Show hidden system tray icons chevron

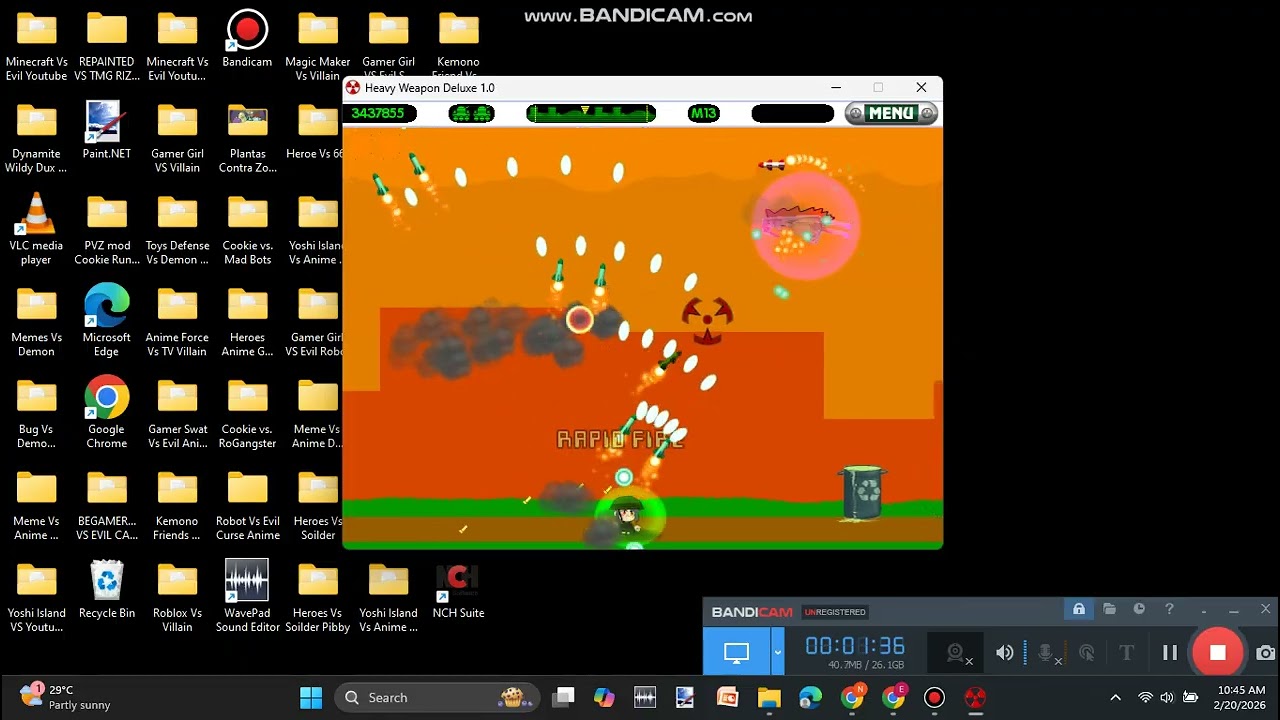[1115, 697]
